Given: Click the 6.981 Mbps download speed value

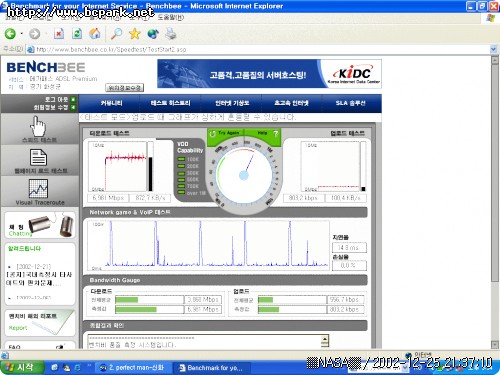Looking at the screenshot, I should [108, 198].
